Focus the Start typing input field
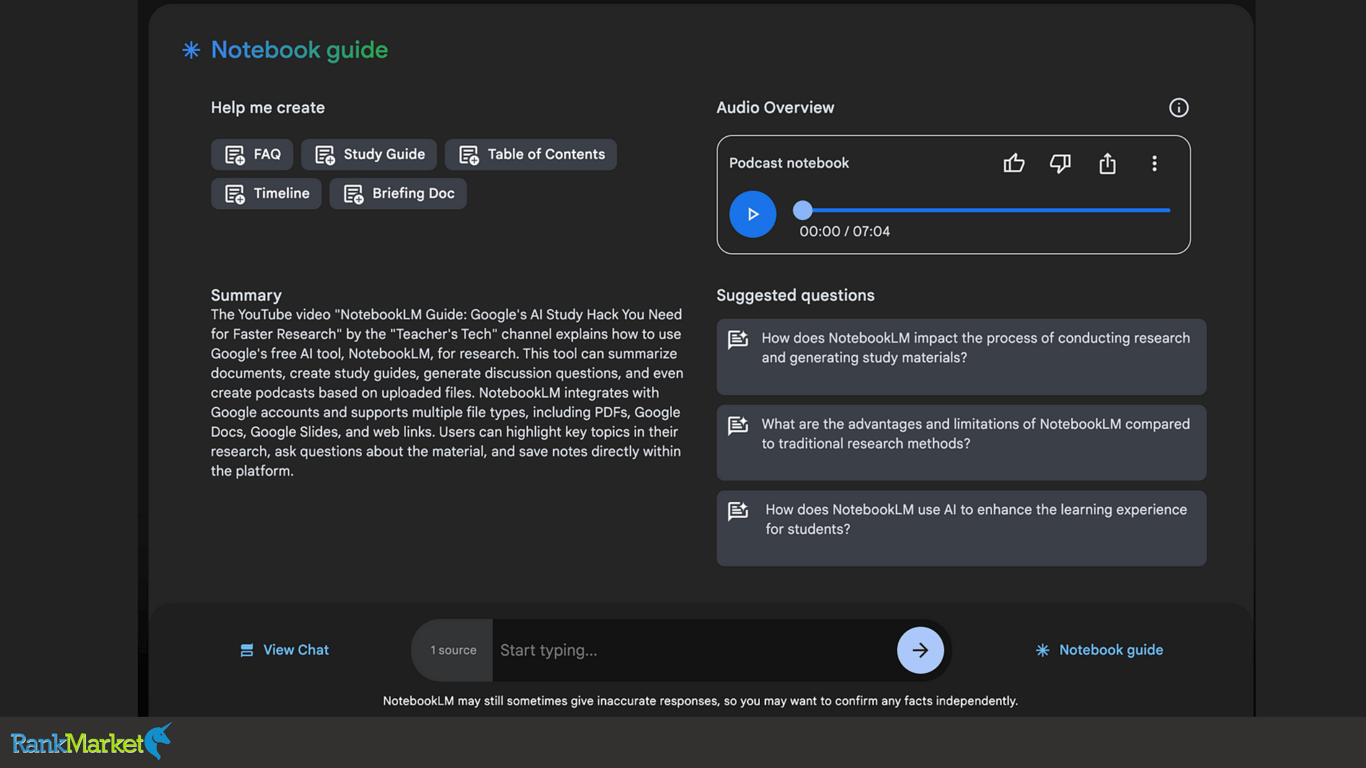 694,650
